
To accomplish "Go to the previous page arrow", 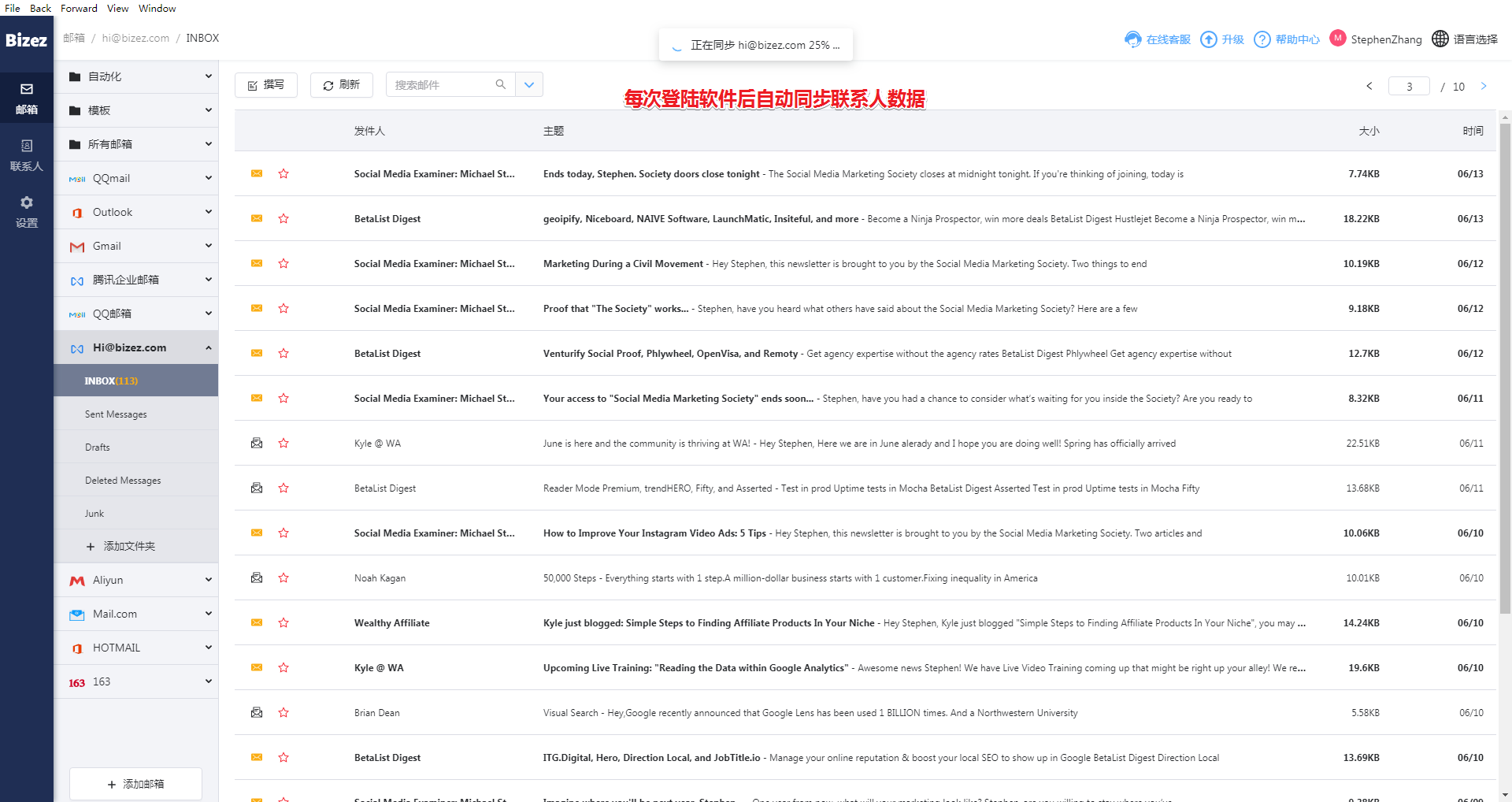I will coord(1369,86).
